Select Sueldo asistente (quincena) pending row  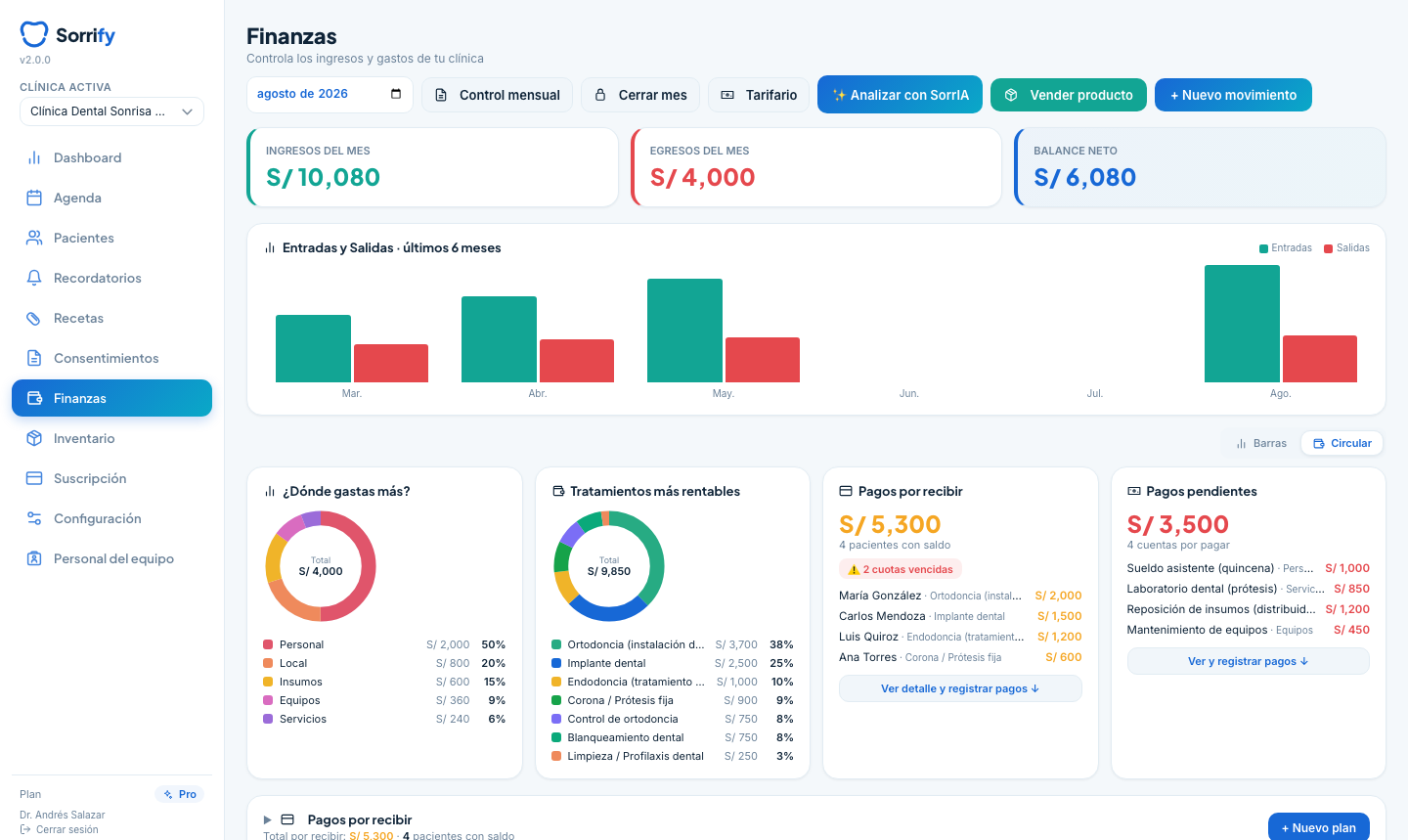(1248, 568)
